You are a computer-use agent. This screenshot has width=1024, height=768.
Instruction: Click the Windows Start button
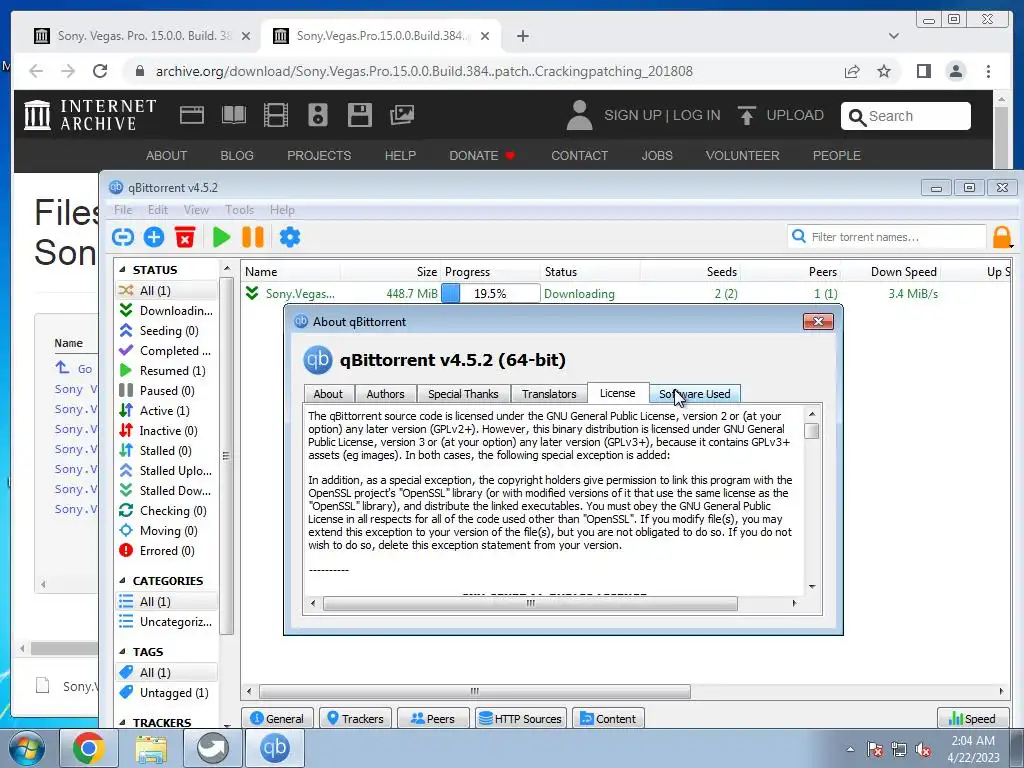click(27, 748)
